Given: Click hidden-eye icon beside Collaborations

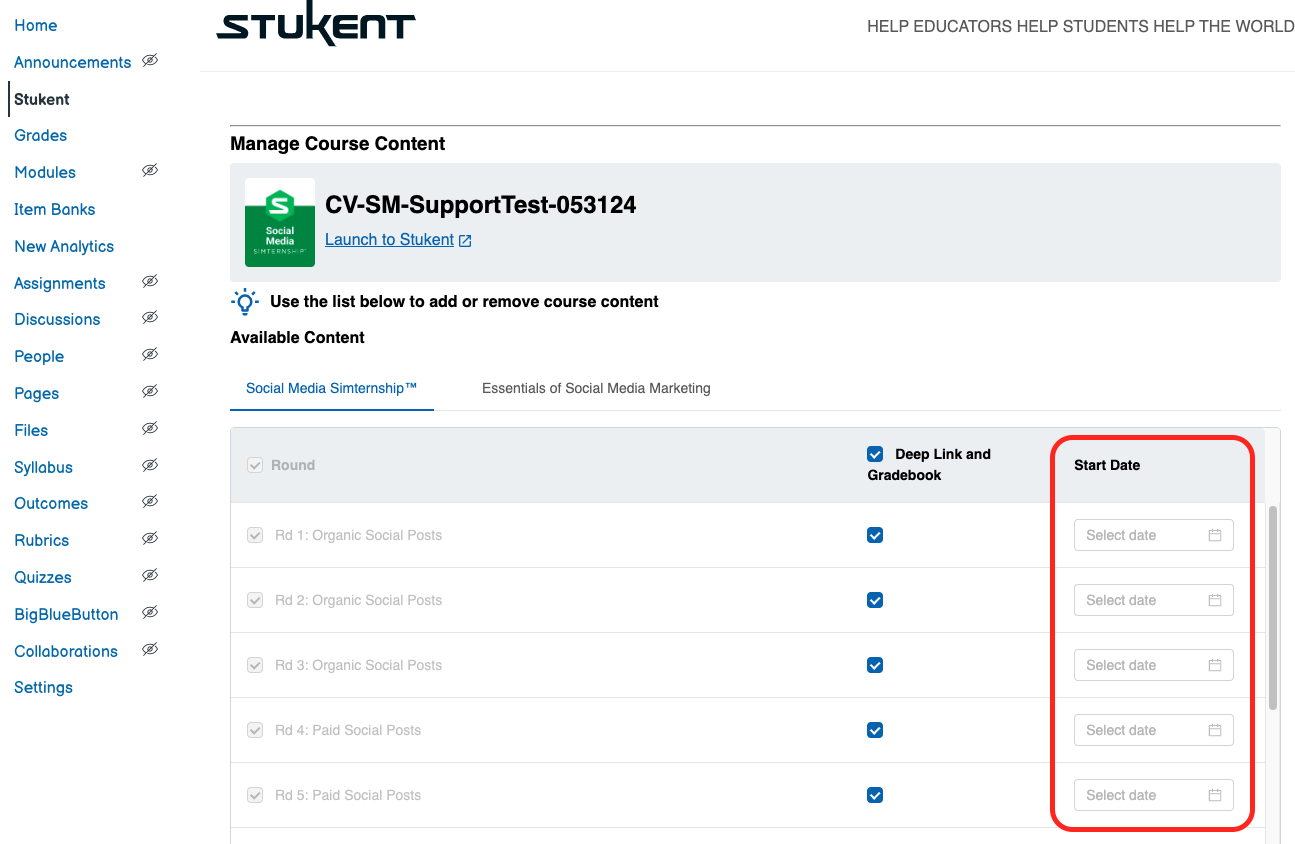Looking at the screenshot, I should [150, 650].
